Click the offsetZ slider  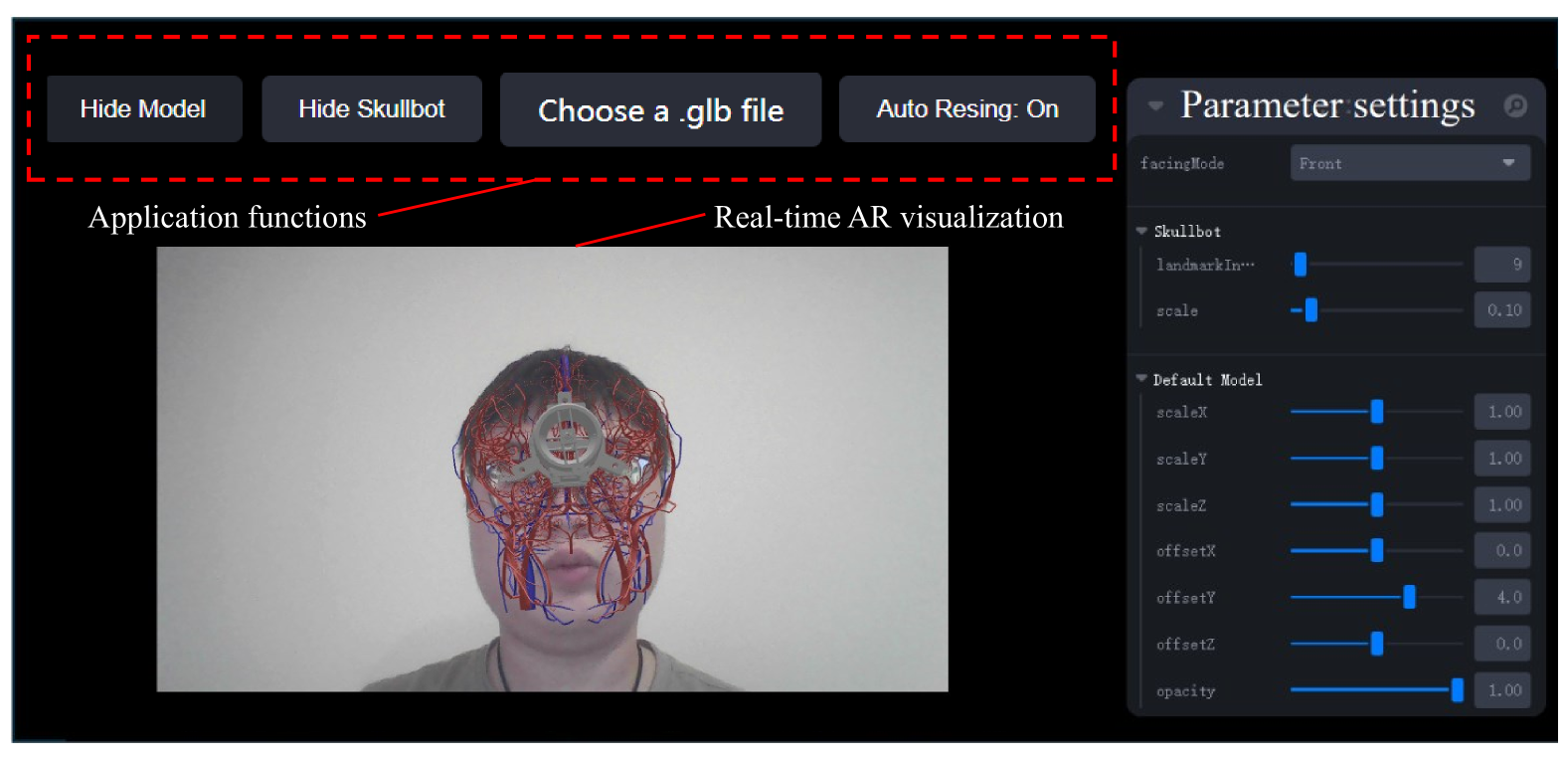pos(1377,644)
